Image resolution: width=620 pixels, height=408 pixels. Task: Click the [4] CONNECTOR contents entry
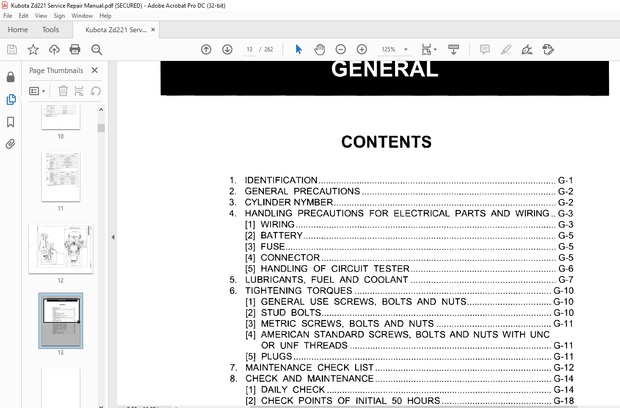coord(409,258)
